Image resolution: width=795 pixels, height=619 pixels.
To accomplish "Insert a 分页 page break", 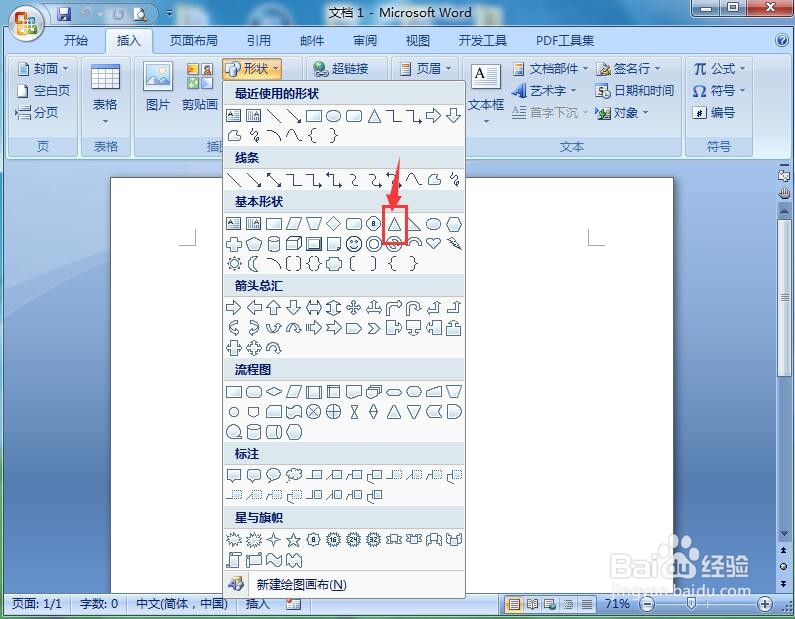I will [x=37, y=113].
